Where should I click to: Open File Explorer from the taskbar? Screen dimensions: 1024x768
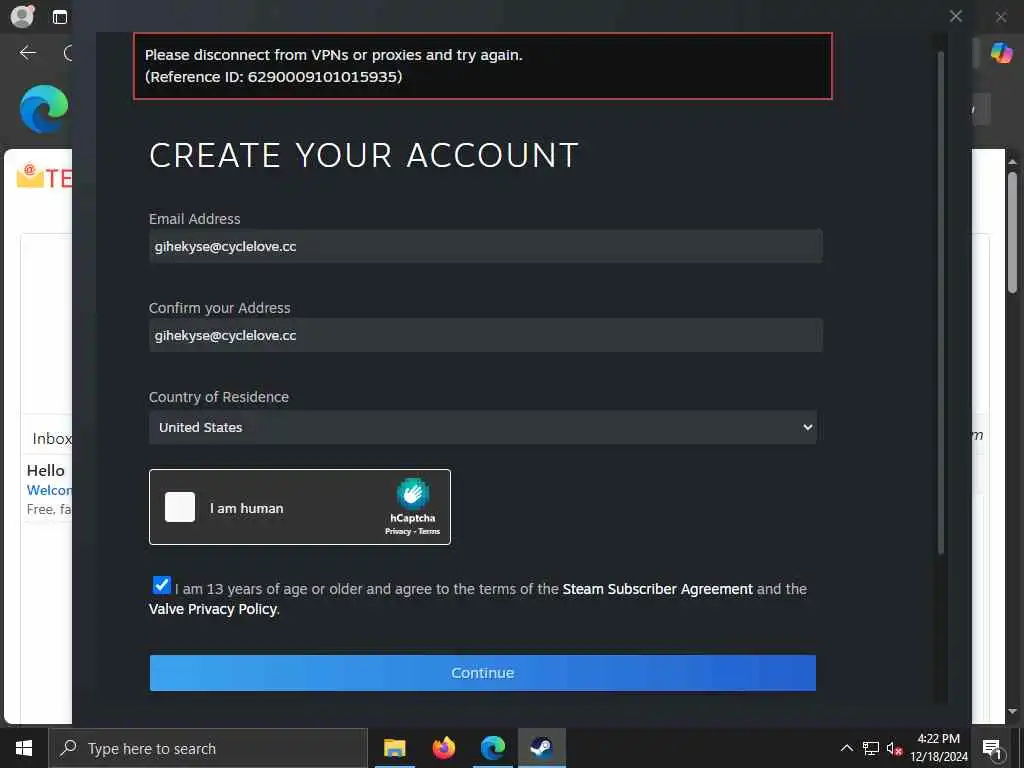click(394, 748)
